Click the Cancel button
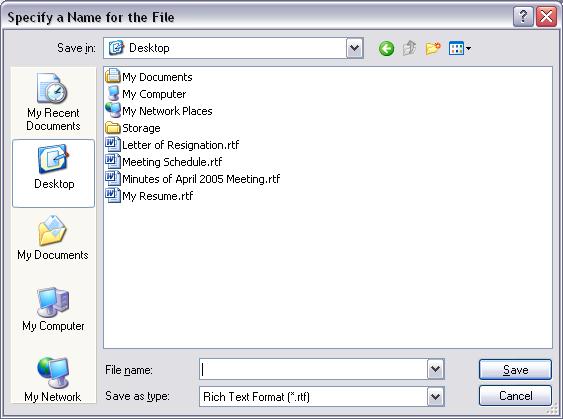Screen dimensions: 563x419 (515, 396)
